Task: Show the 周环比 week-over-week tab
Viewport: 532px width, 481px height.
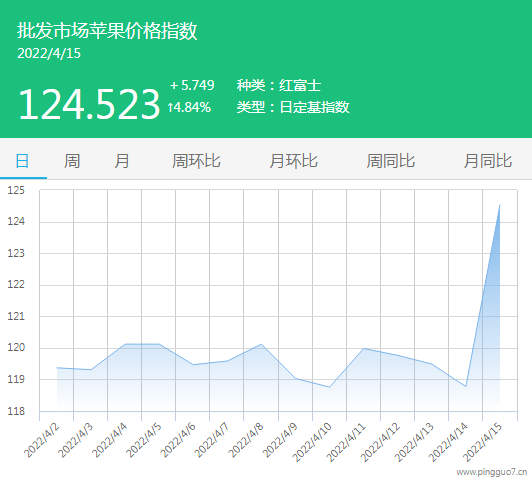Action: 196,161
